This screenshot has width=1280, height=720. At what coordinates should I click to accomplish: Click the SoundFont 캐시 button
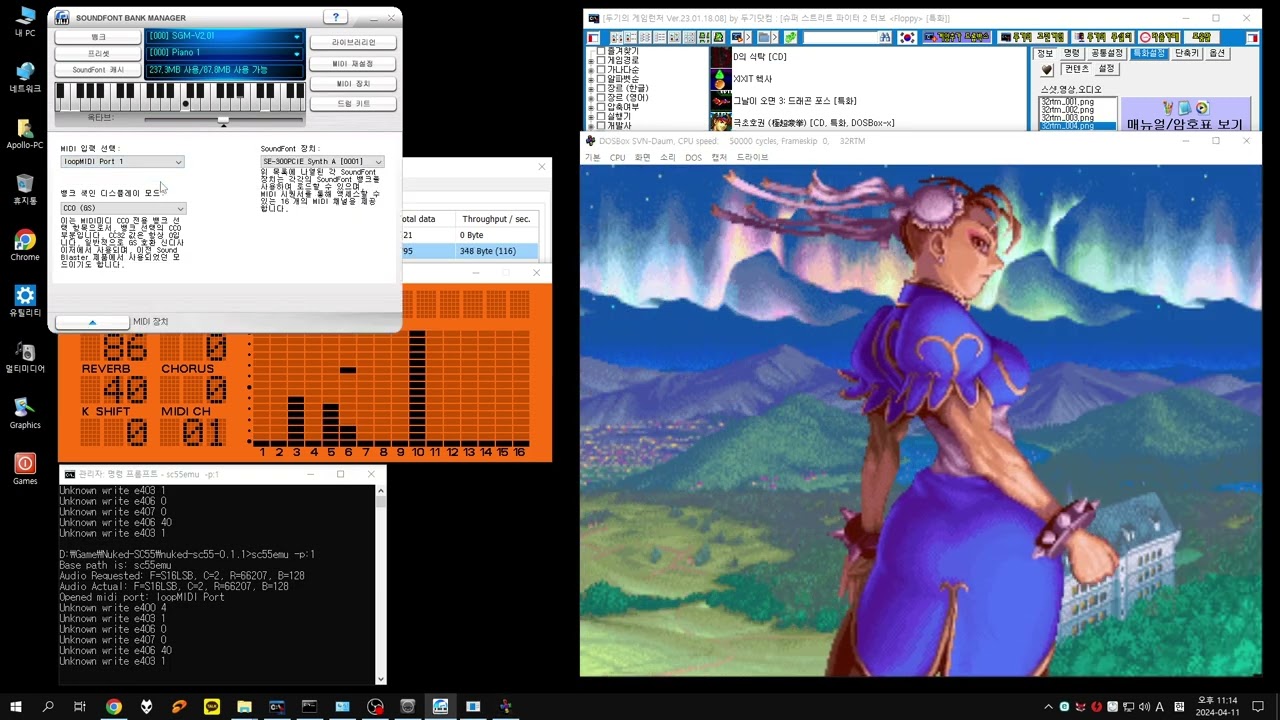[x=98, y=70]
